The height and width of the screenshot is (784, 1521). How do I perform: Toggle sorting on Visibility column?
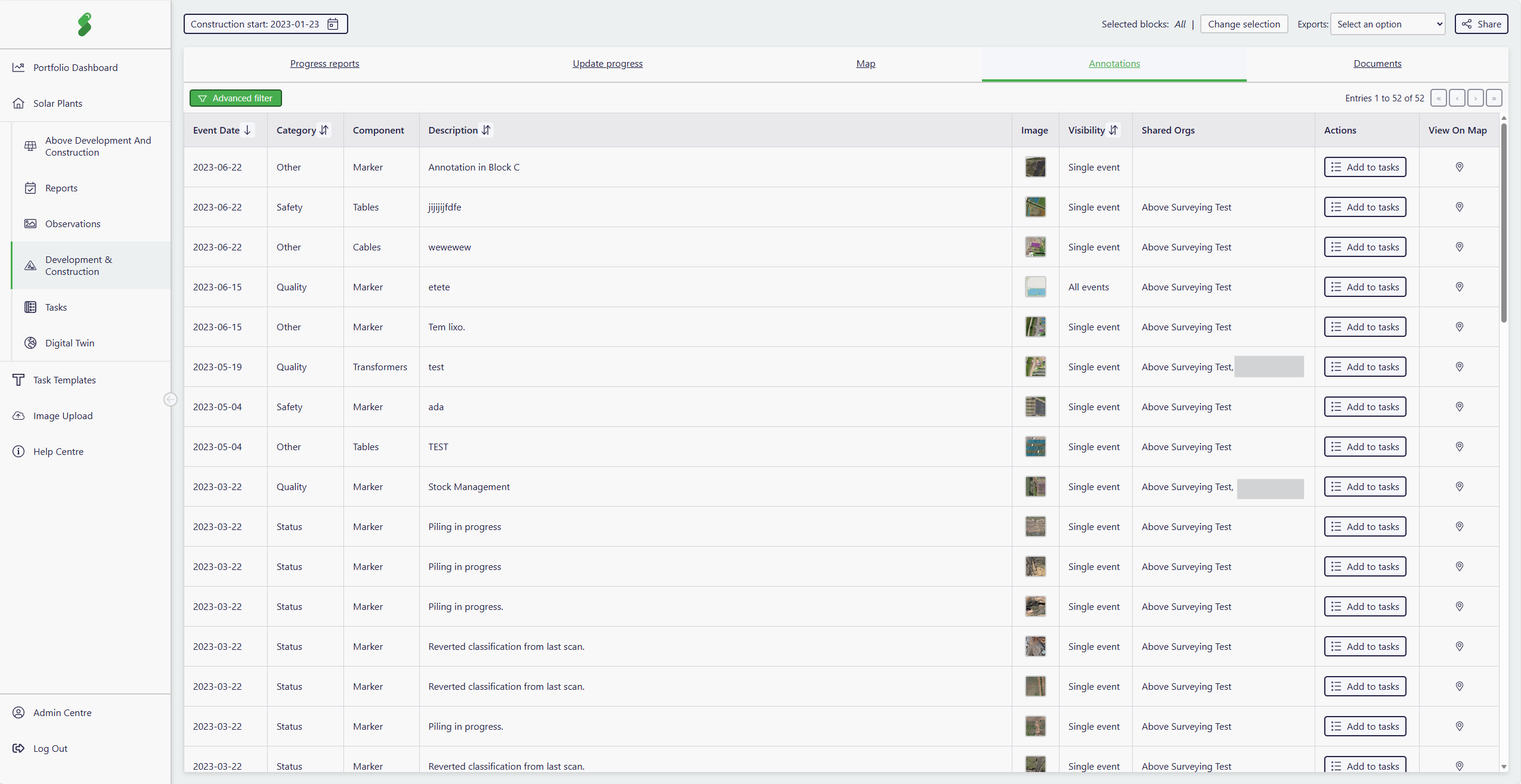pyautogui.click(x=1113, y=130)
